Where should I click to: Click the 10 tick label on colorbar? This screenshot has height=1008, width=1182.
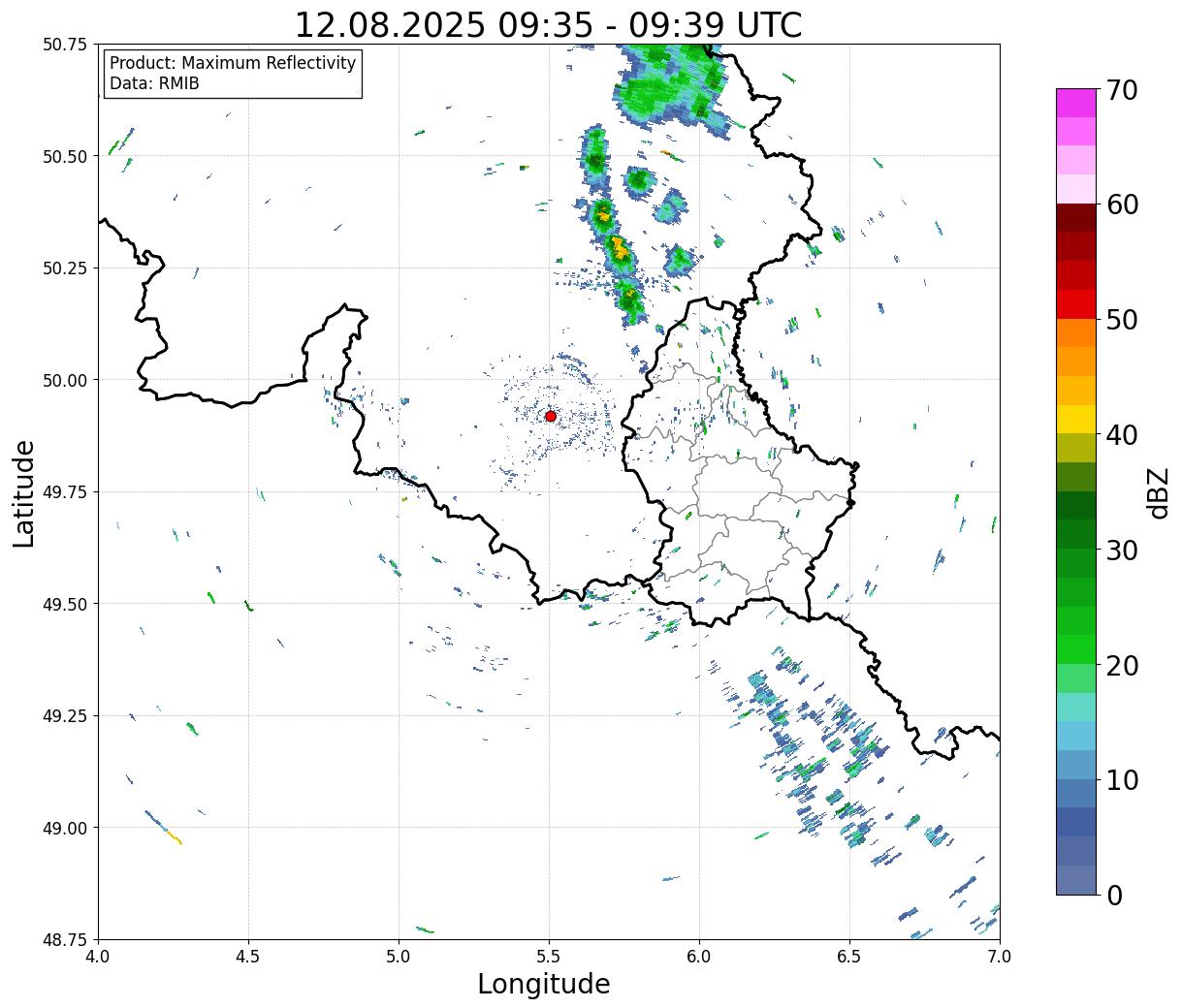1122,780
